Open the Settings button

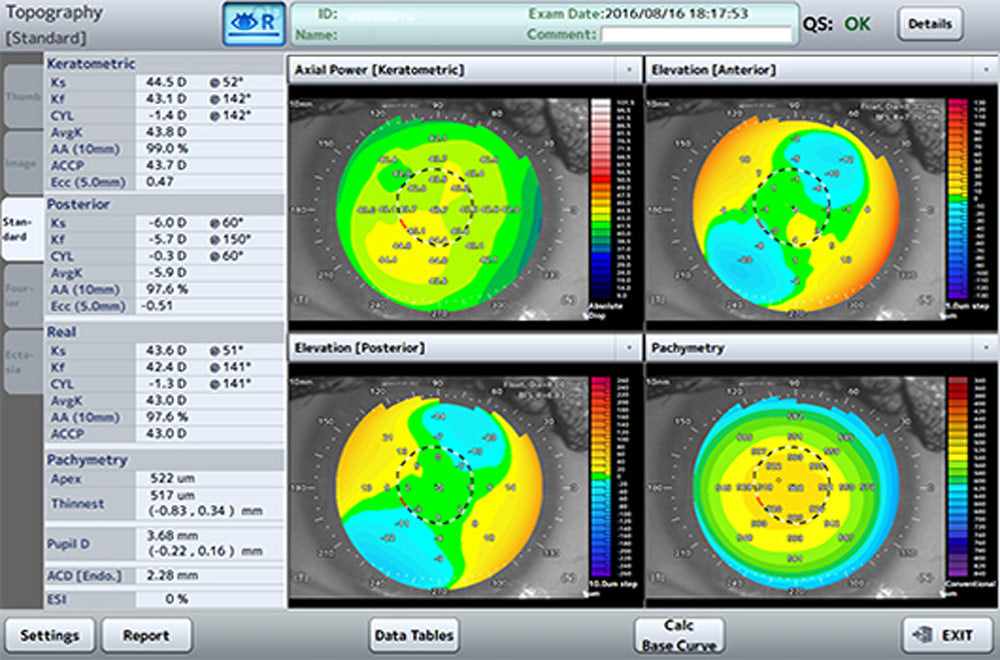[x=50, y=635]
